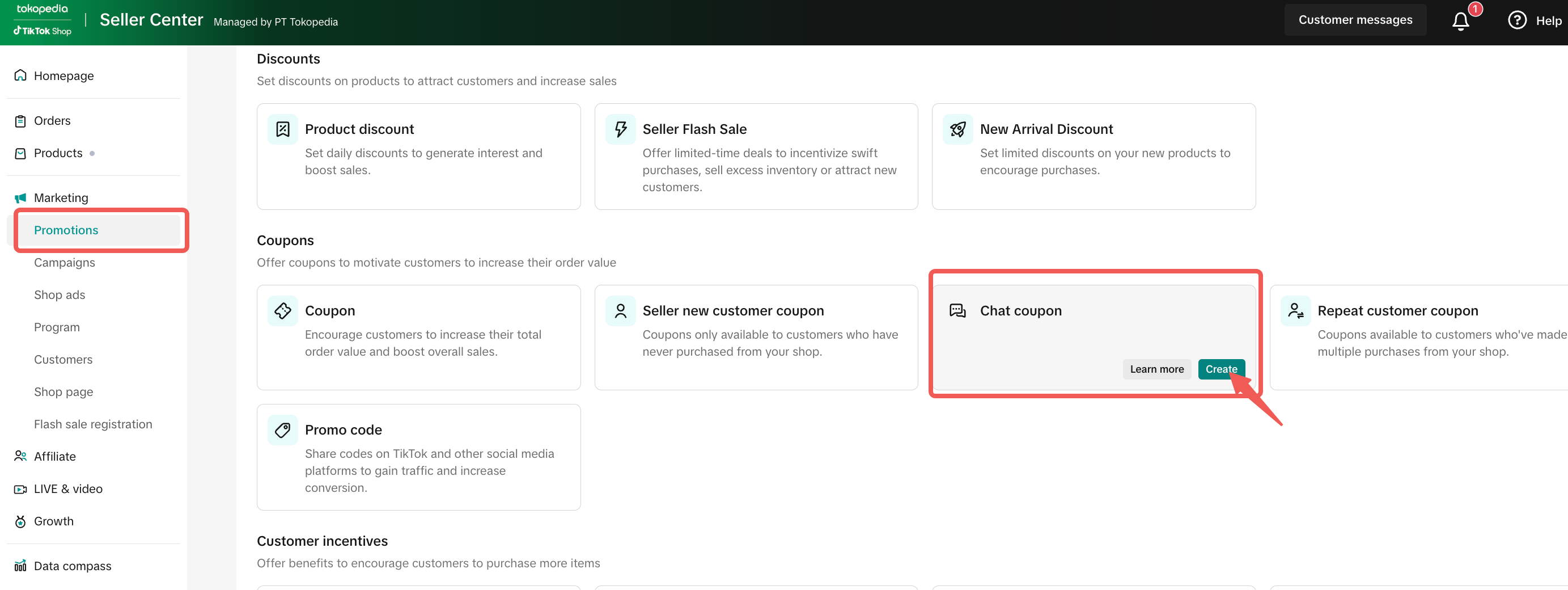Expand the Affiliate sidebar section
Image resolution: width=1568 pixels, height=590 pixels.
pos(55,457)
